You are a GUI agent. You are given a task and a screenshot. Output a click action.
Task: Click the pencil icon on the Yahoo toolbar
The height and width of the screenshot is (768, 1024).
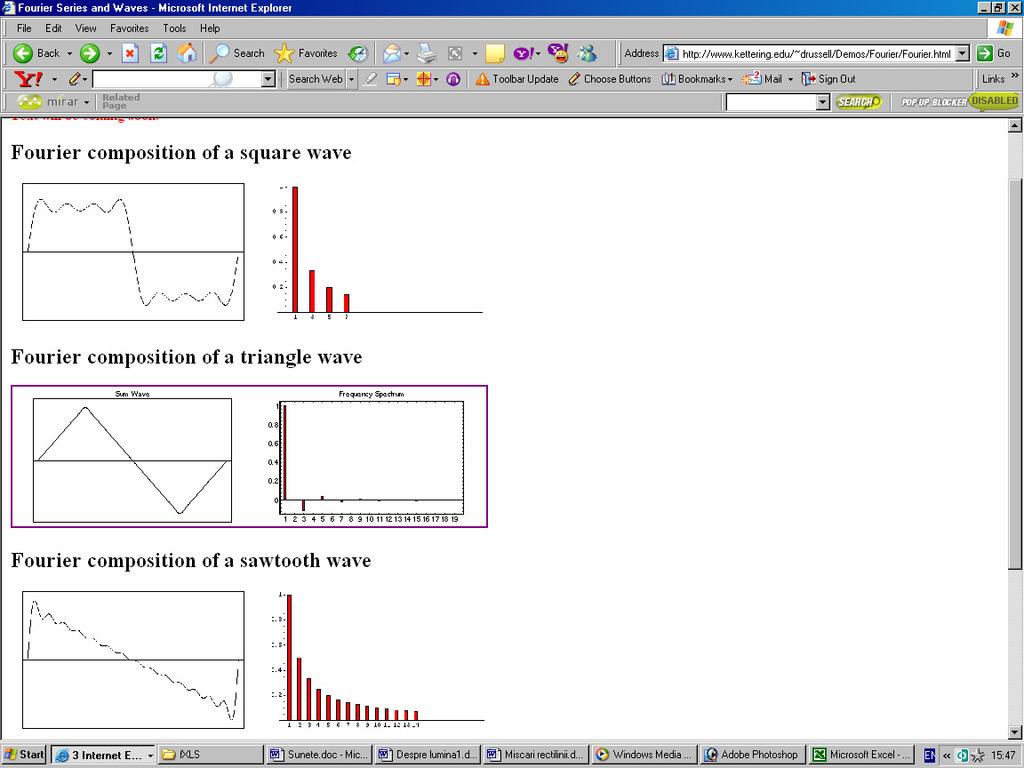tap(75, 79)
